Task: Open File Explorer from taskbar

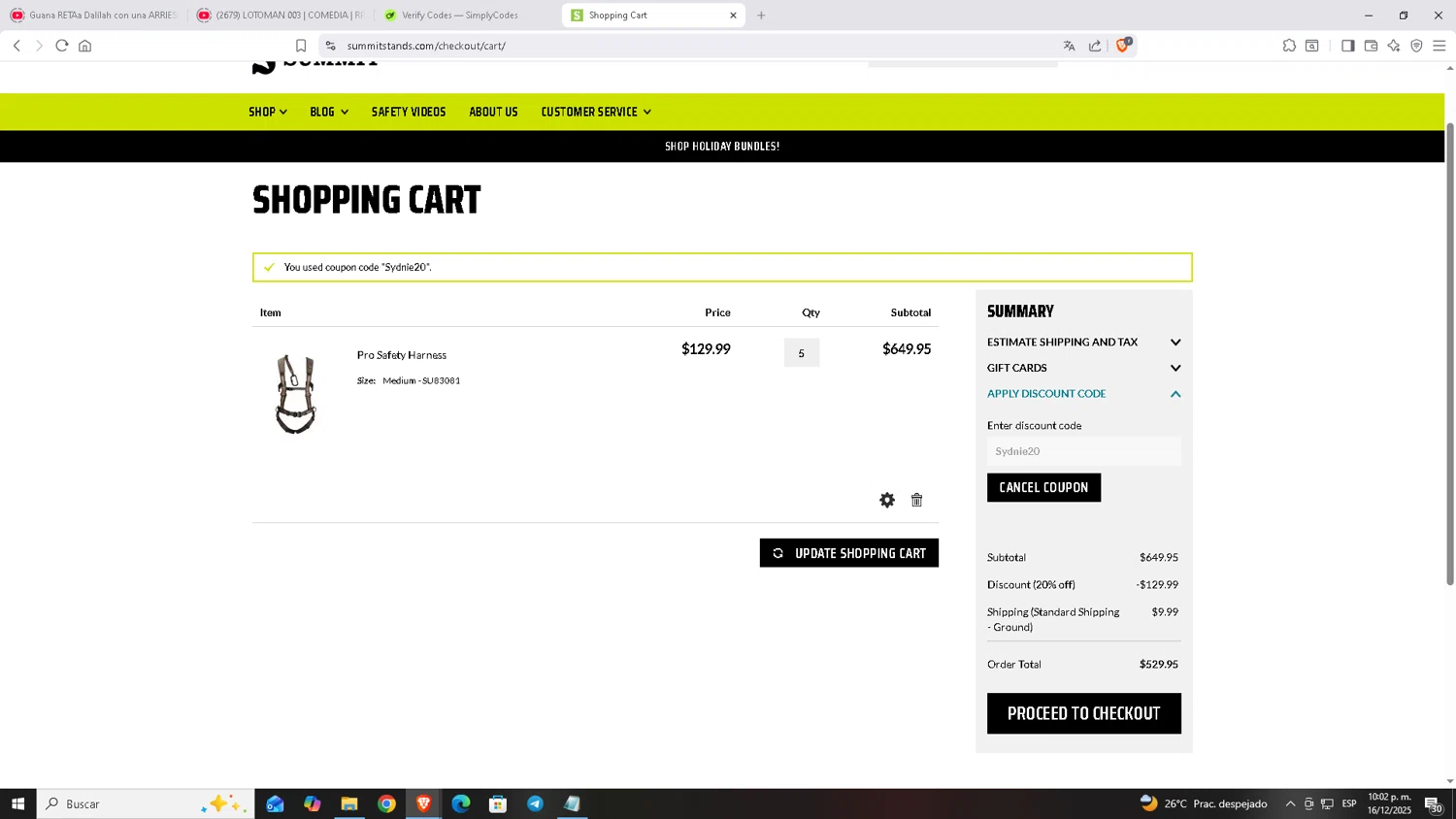Action: coord(349,803)
